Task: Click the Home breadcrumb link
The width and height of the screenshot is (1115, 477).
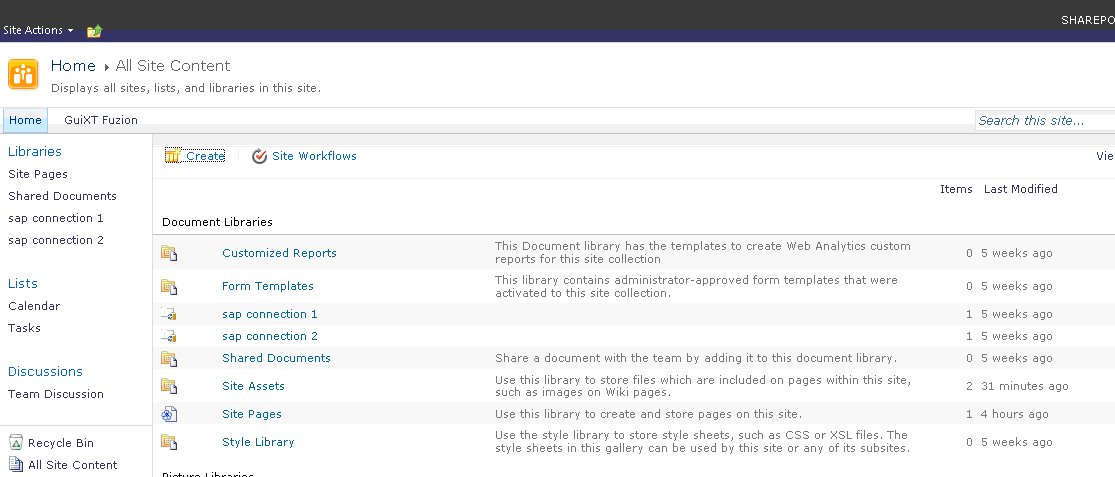Action: click(73, 66)
